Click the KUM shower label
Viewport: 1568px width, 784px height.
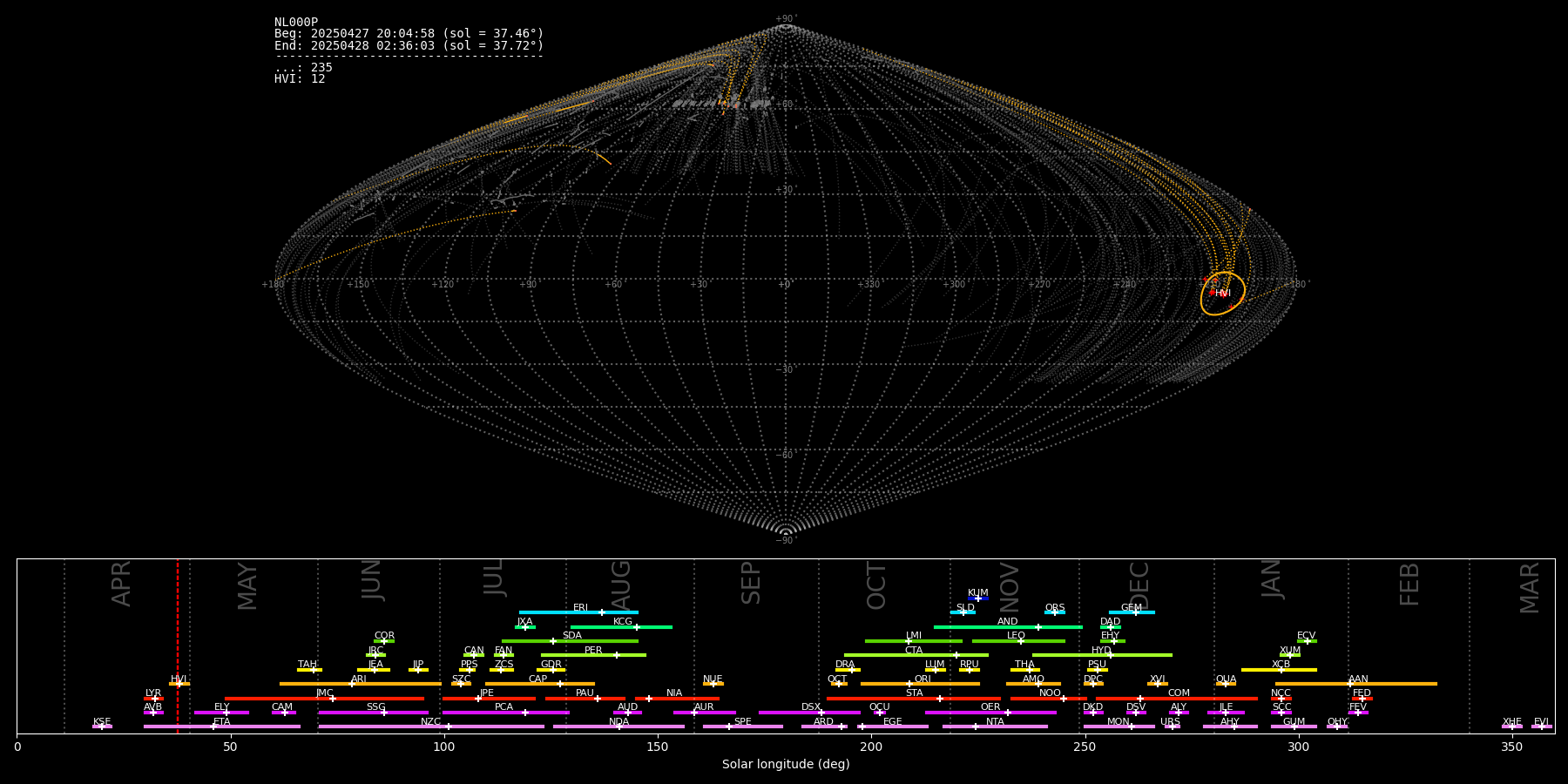coord(978,593)
